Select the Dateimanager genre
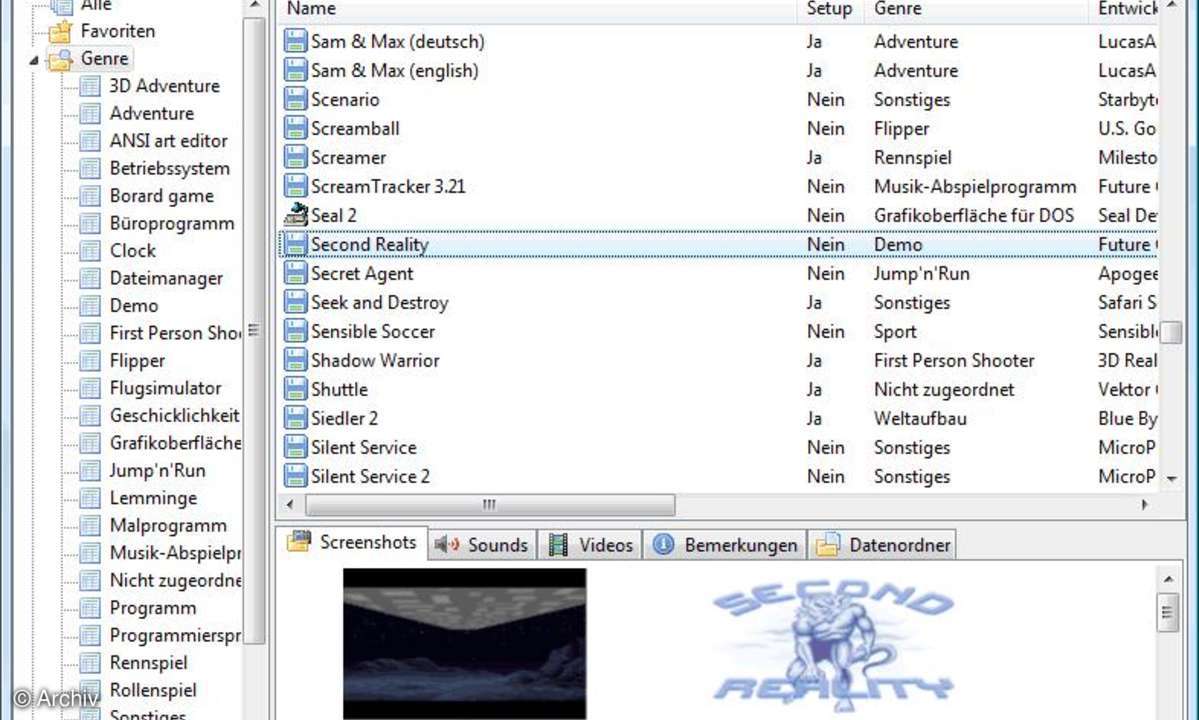This screenshot has height=720, width=1199. tap(166, 278)
